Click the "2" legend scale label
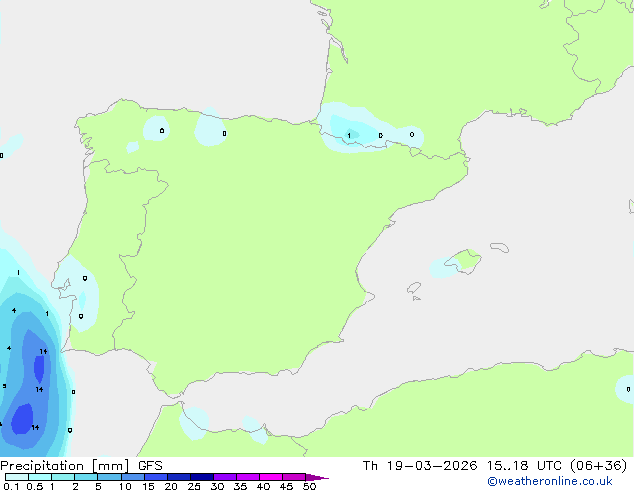The image size is (634, 490). point(75,486)
